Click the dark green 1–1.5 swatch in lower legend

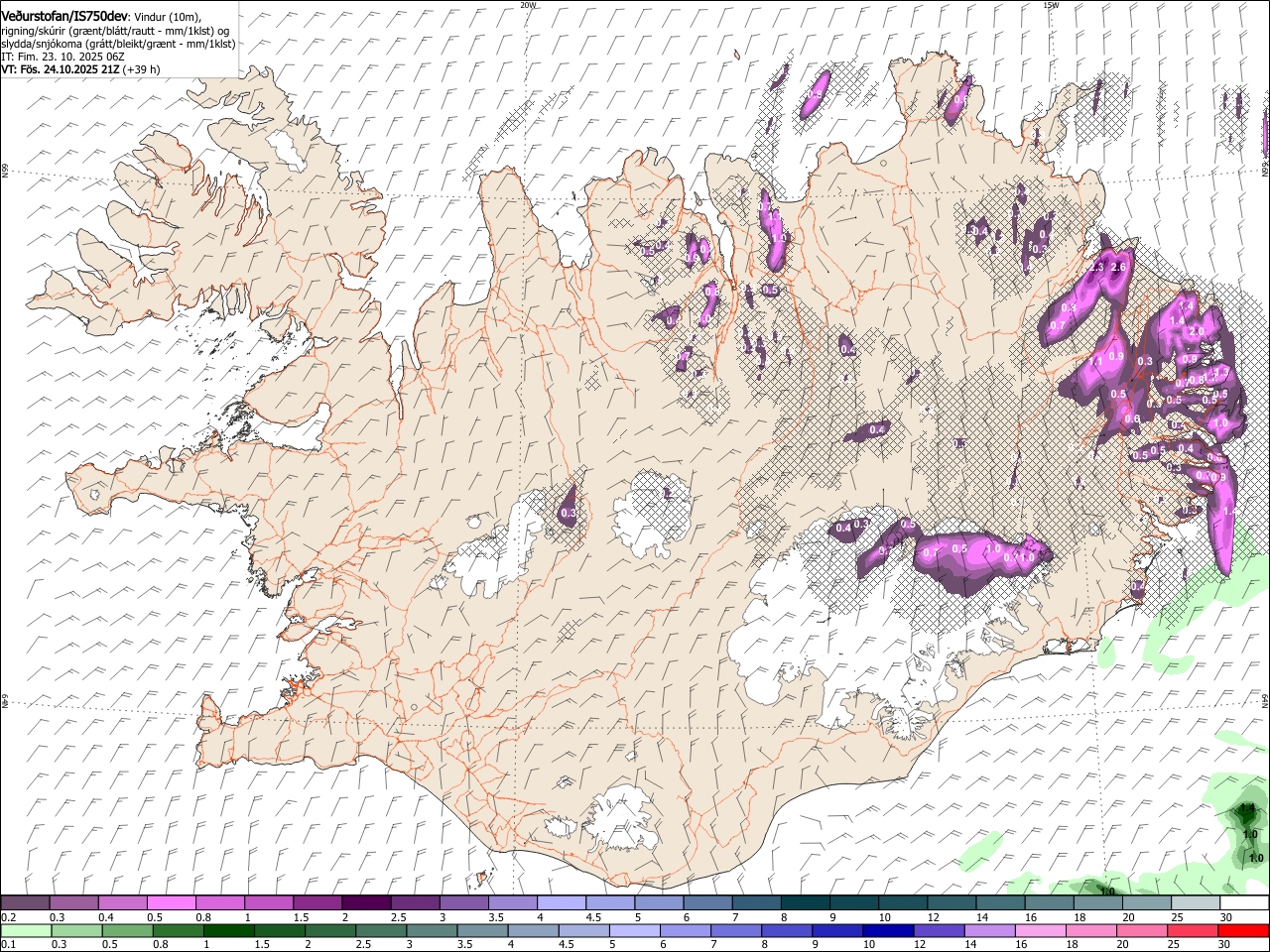coord(228,931)
